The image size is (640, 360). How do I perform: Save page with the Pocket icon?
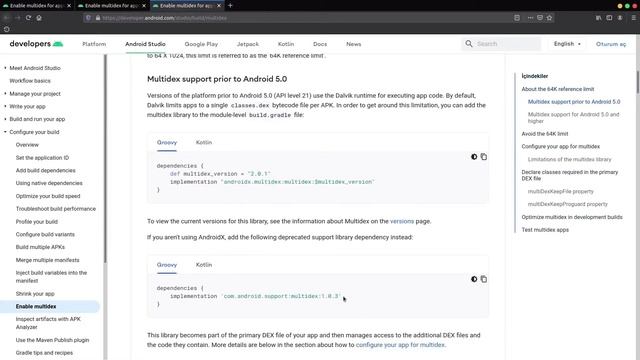tap(540, 18)
